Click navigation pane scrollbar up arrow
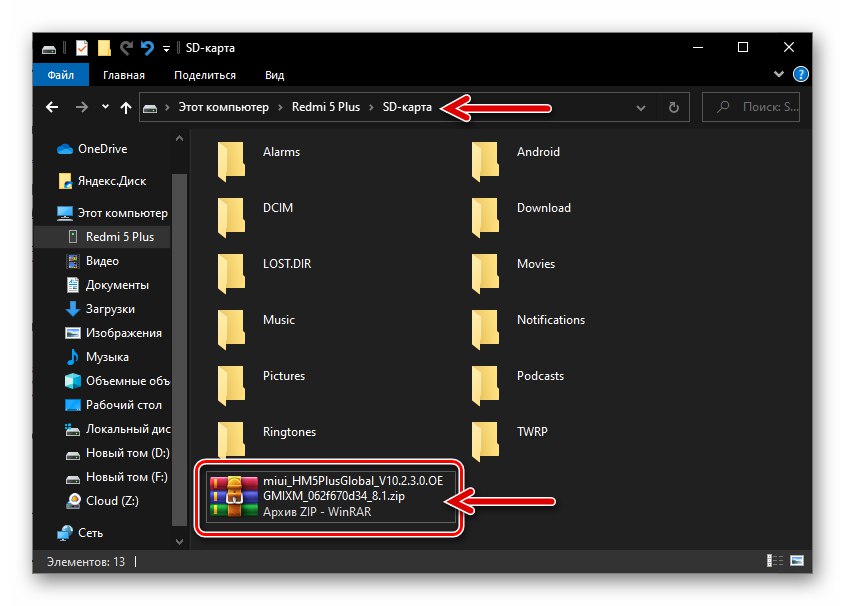 [x=179, y=138]
